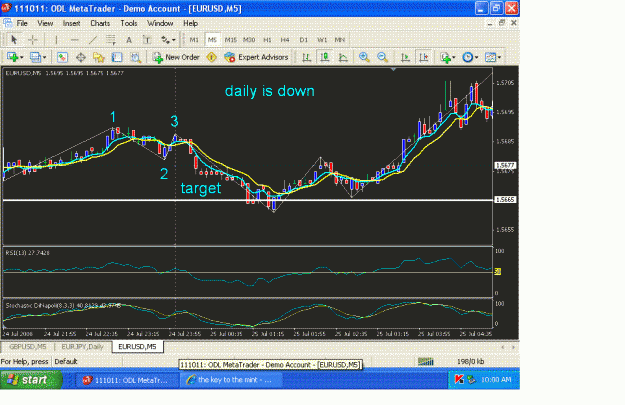Pick the Horizontal Line drawing tool
This screenshot has width=625, height=405.
74,40
